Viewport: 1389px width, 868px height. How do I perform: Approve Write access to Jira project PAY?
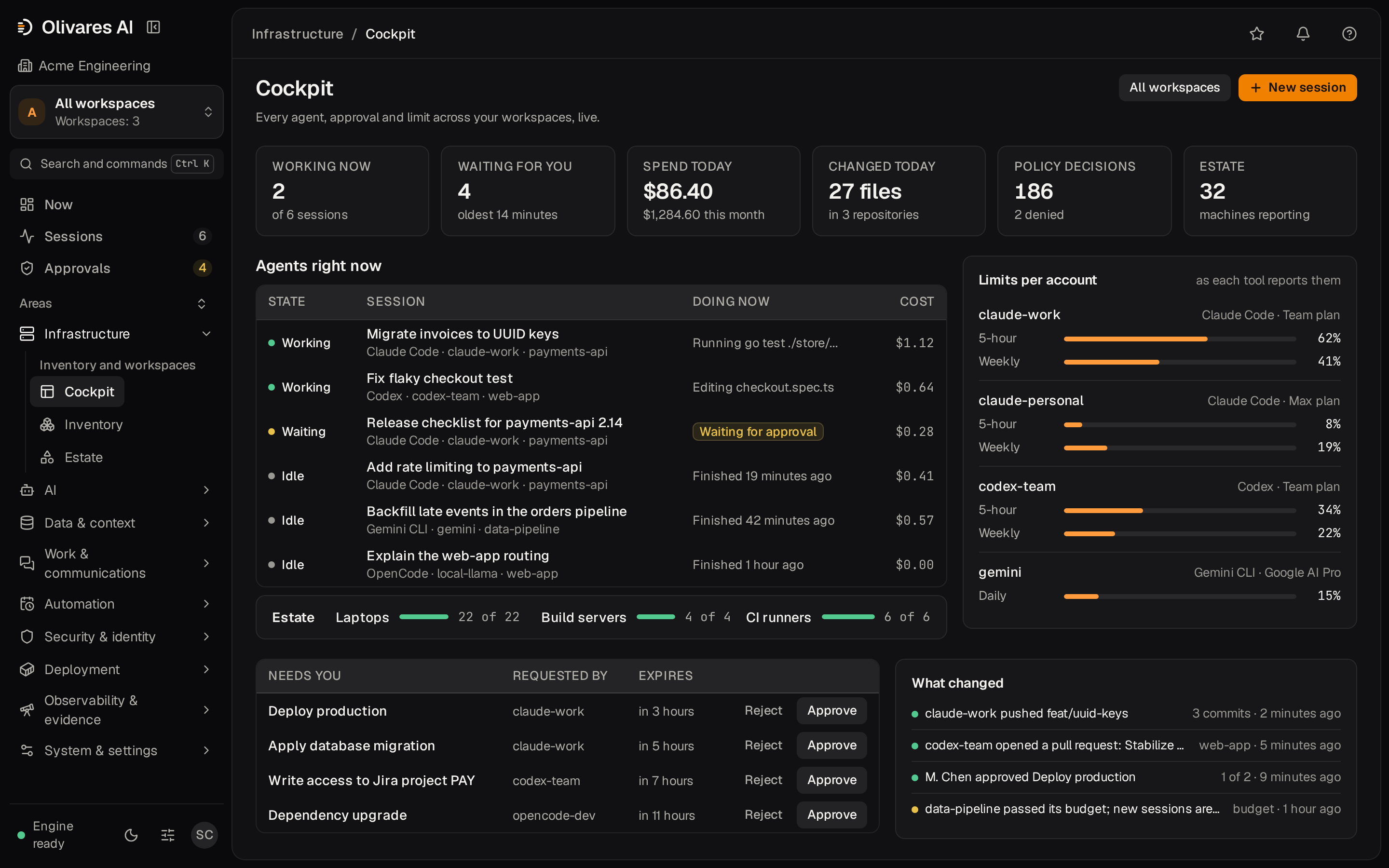[831, 780]
